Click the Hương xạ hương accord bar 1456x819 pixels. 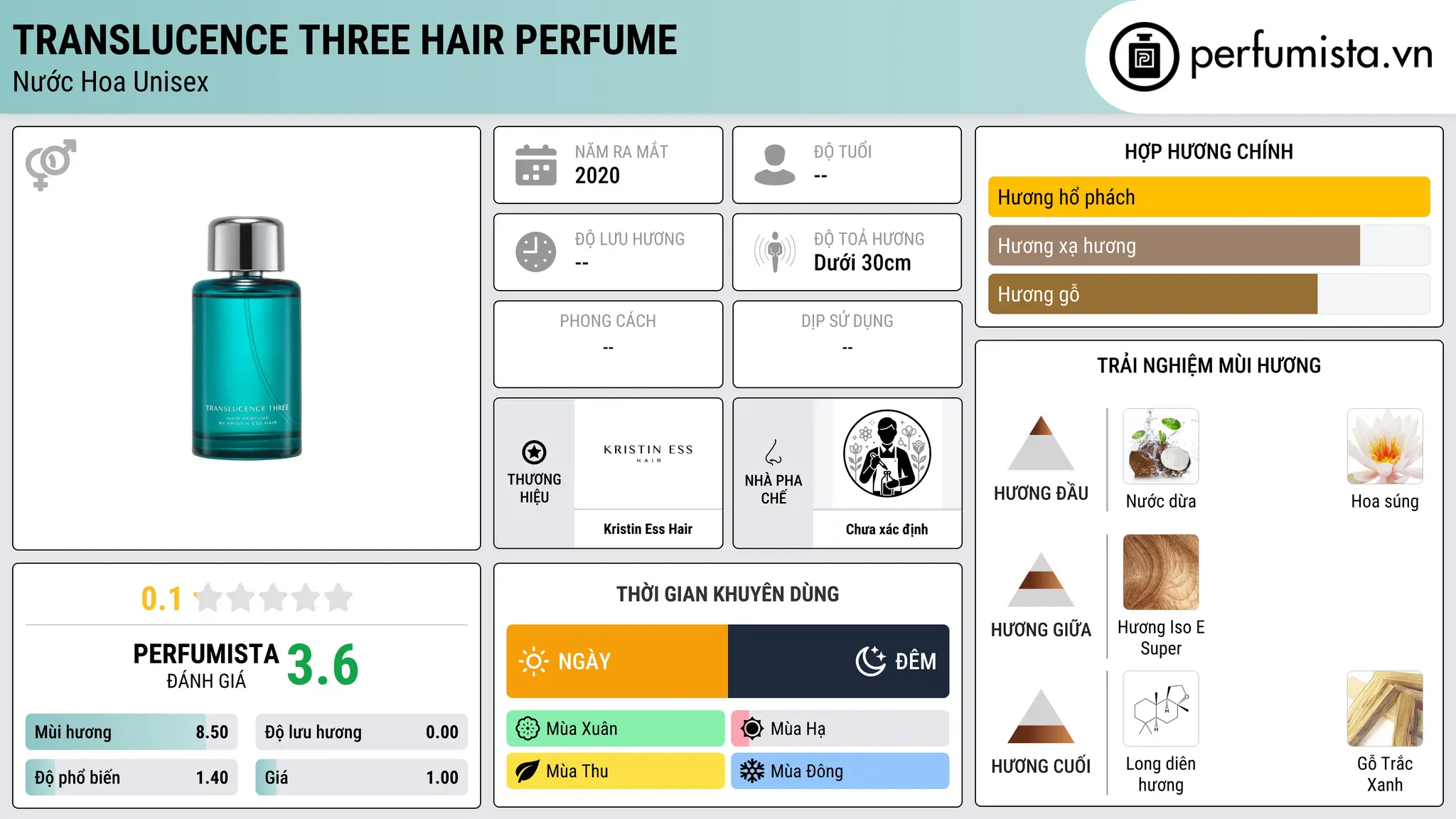click(x=1209, y=245)
